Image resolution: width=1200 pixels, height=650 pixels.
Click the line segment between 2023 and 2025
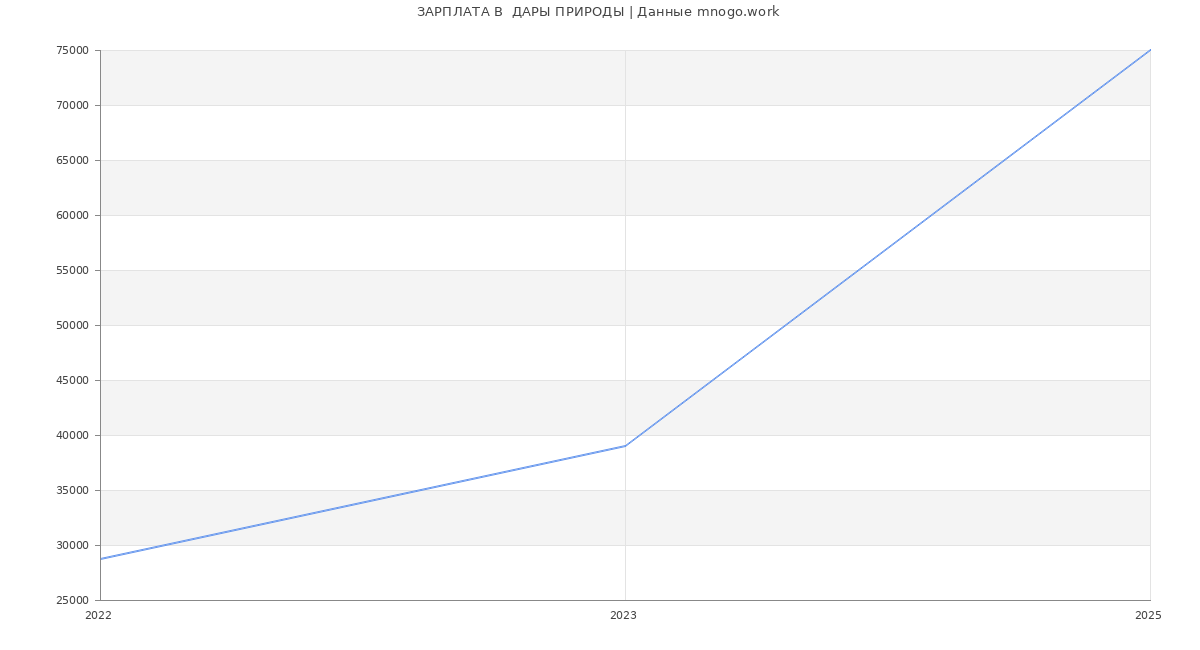(x=888, y=248)
